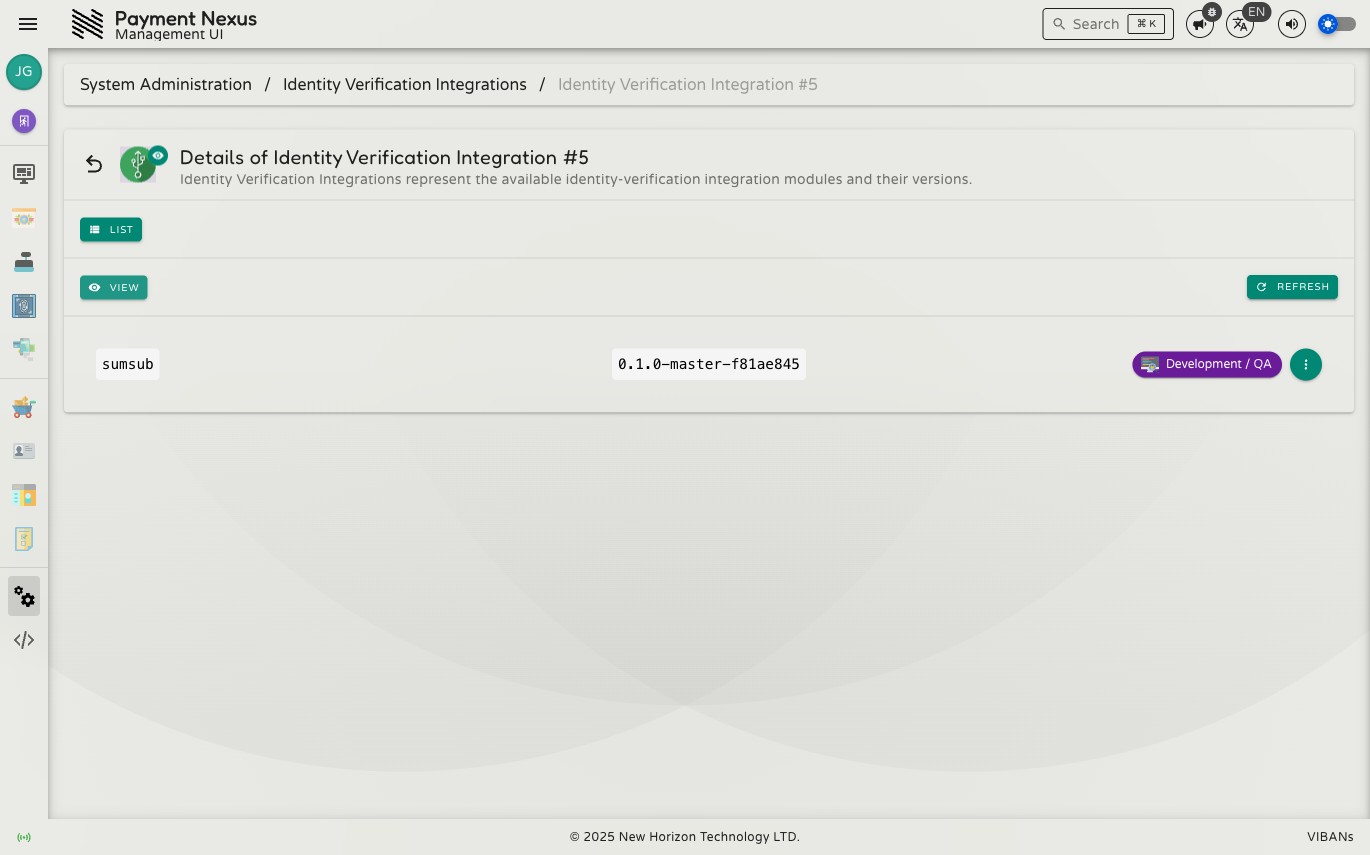Click the VIEW button

(114, 288)
